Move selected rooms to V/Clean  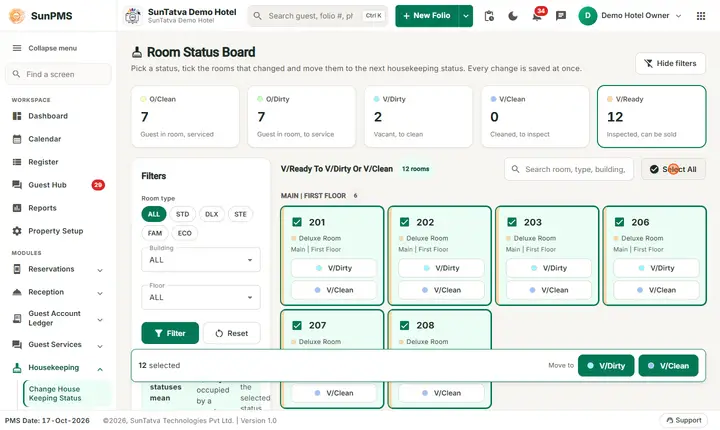coord(669,366)
